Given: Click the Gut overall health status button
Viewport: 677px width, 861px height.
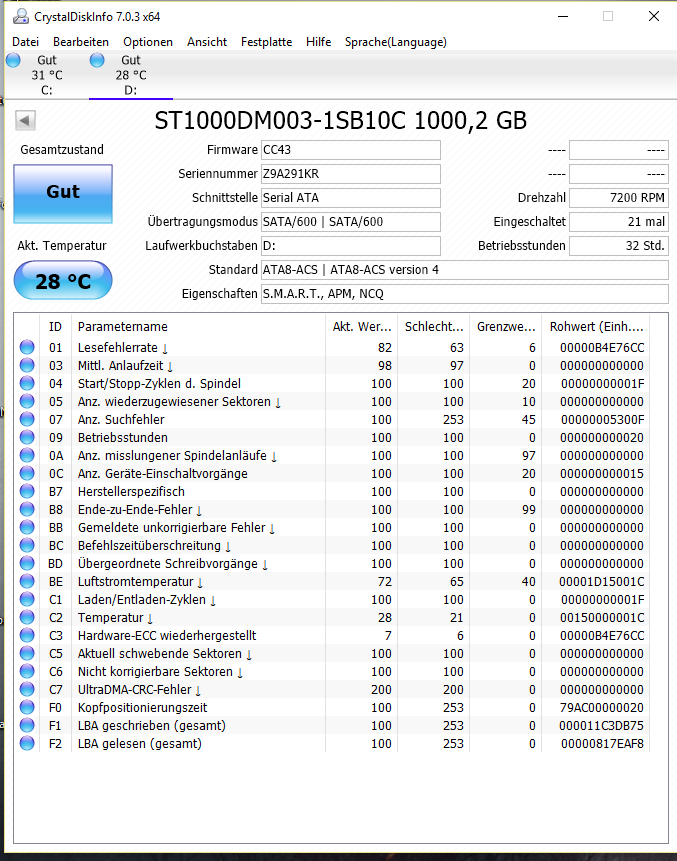Looking at the screenshot, I should 63,194.
